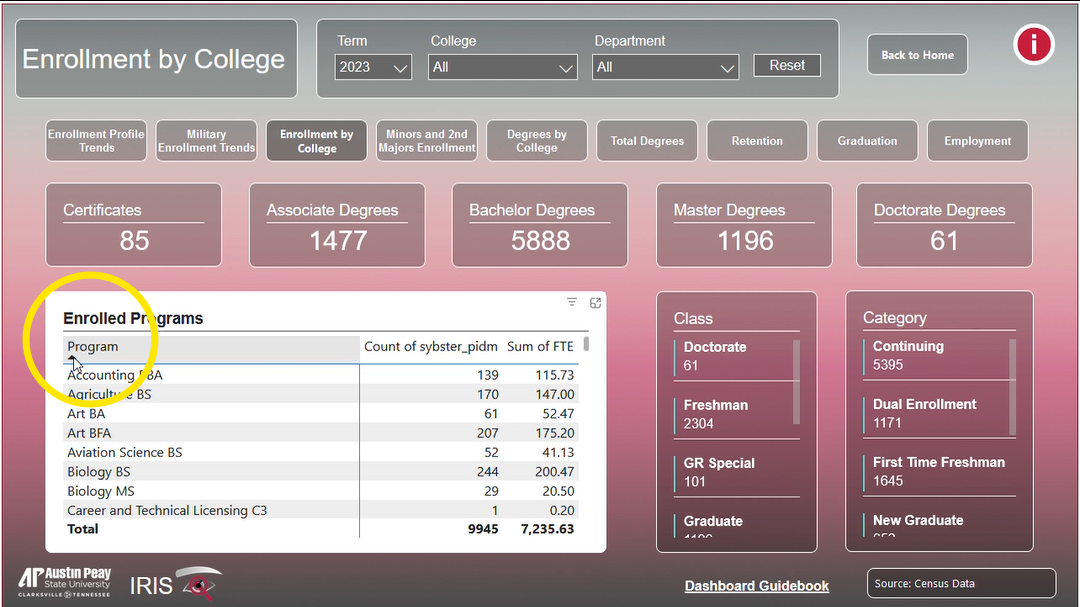This screenshot has height=607, width=1080.
Task: Select the Dual Enrollment category item
Action: pyautogui.click(x=924, y=412)
